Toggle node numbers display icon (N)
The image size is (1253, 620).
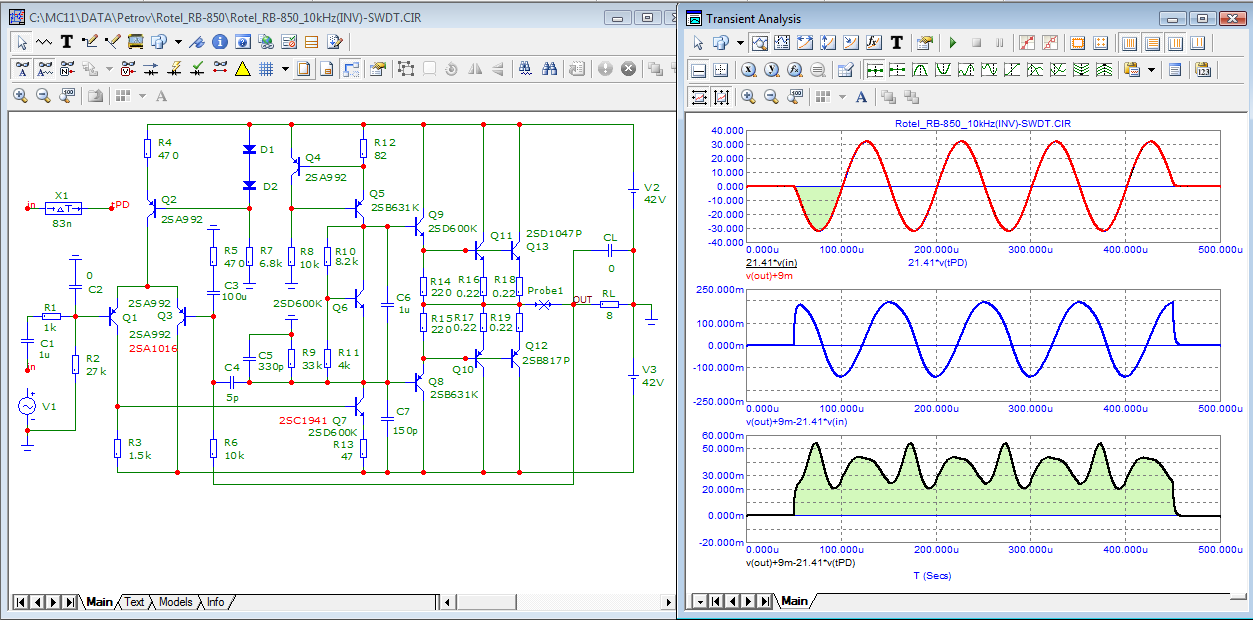click(67, 69)
